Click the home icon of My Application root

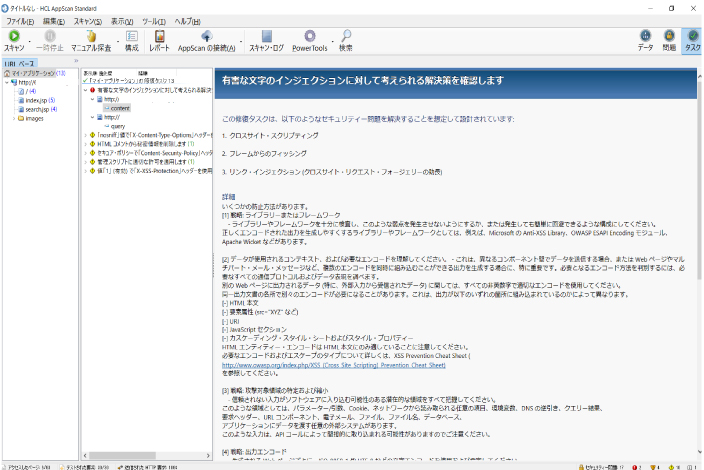(x=7, y=73)
